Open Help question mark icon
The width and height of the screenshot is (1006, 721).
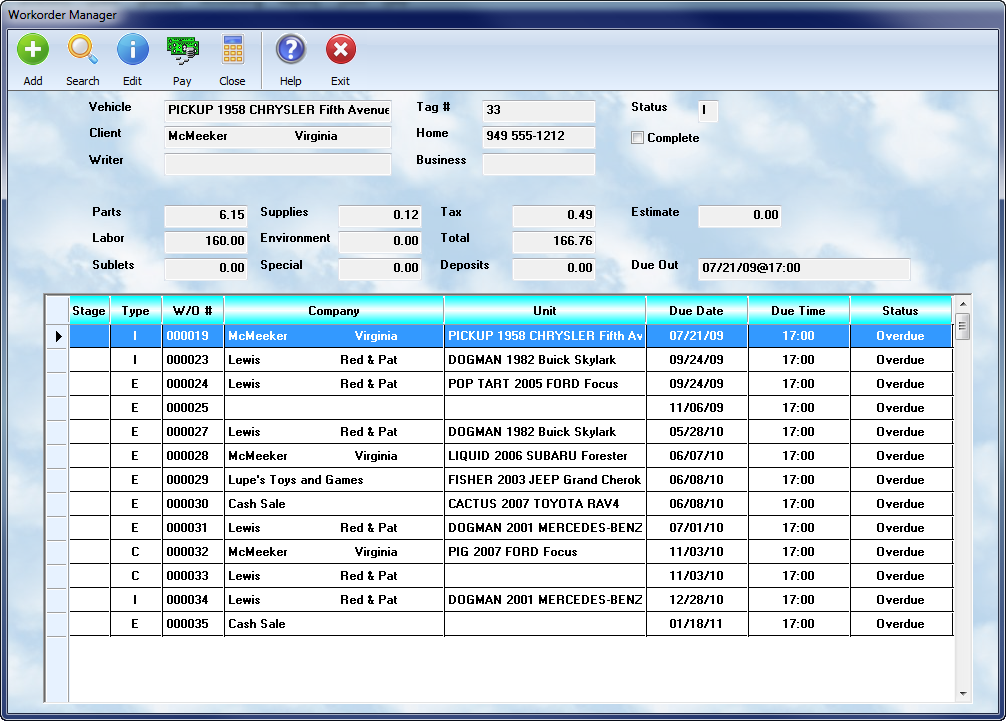[290, 50]
